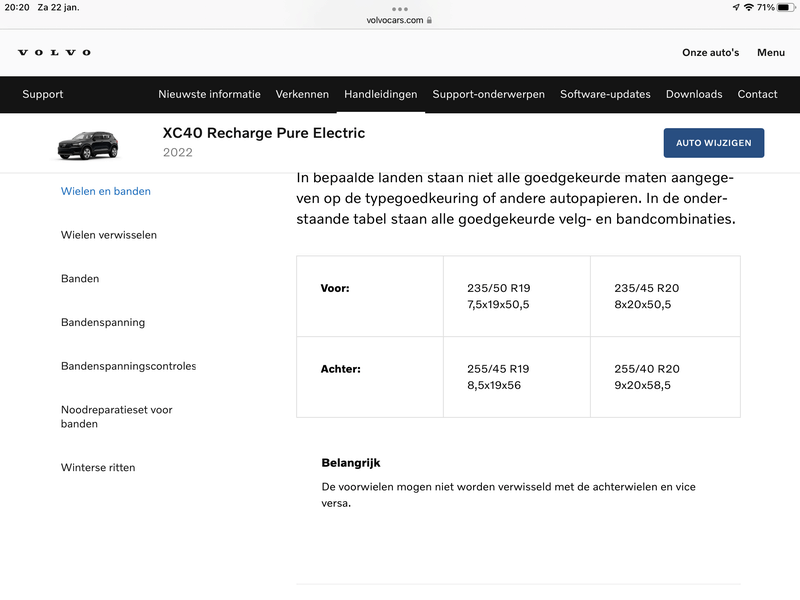Open the Menu in the header
800x600 pixels.
(770, 52)
